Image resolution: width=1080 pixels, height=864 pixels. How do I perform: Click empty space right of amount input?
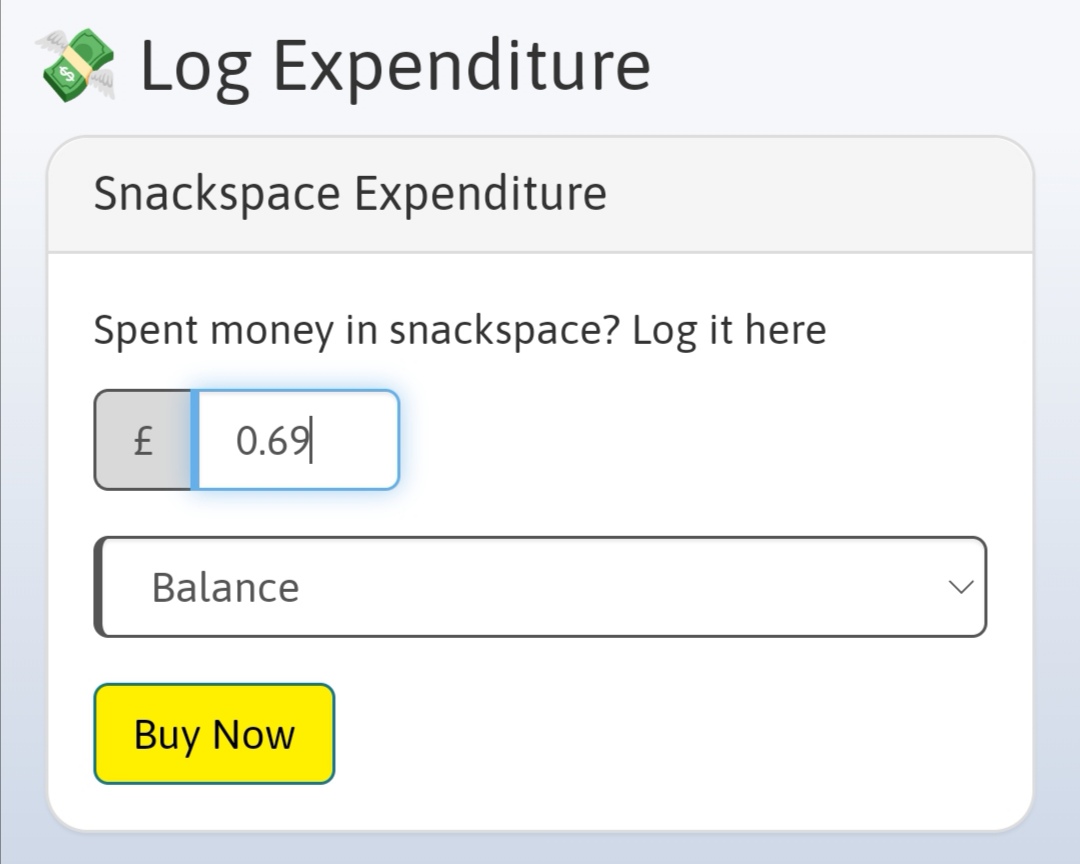(x=689, y=440)
